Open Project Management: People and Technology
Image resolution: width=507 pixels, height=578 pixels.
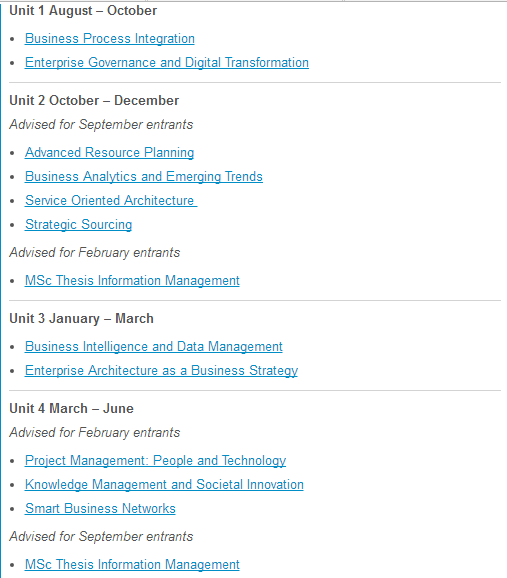tap(155, 460)
